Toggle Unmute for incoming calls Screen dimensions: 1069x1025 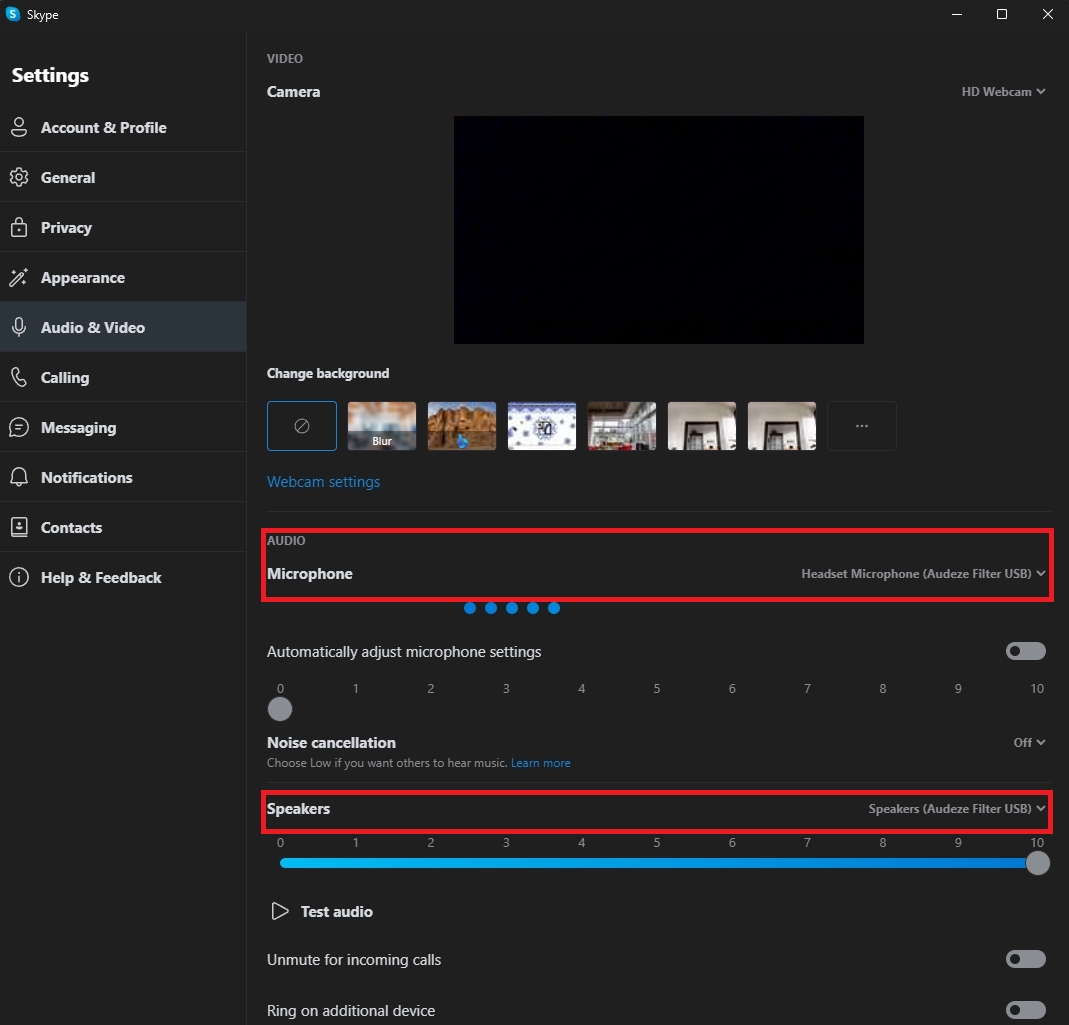1025,959
